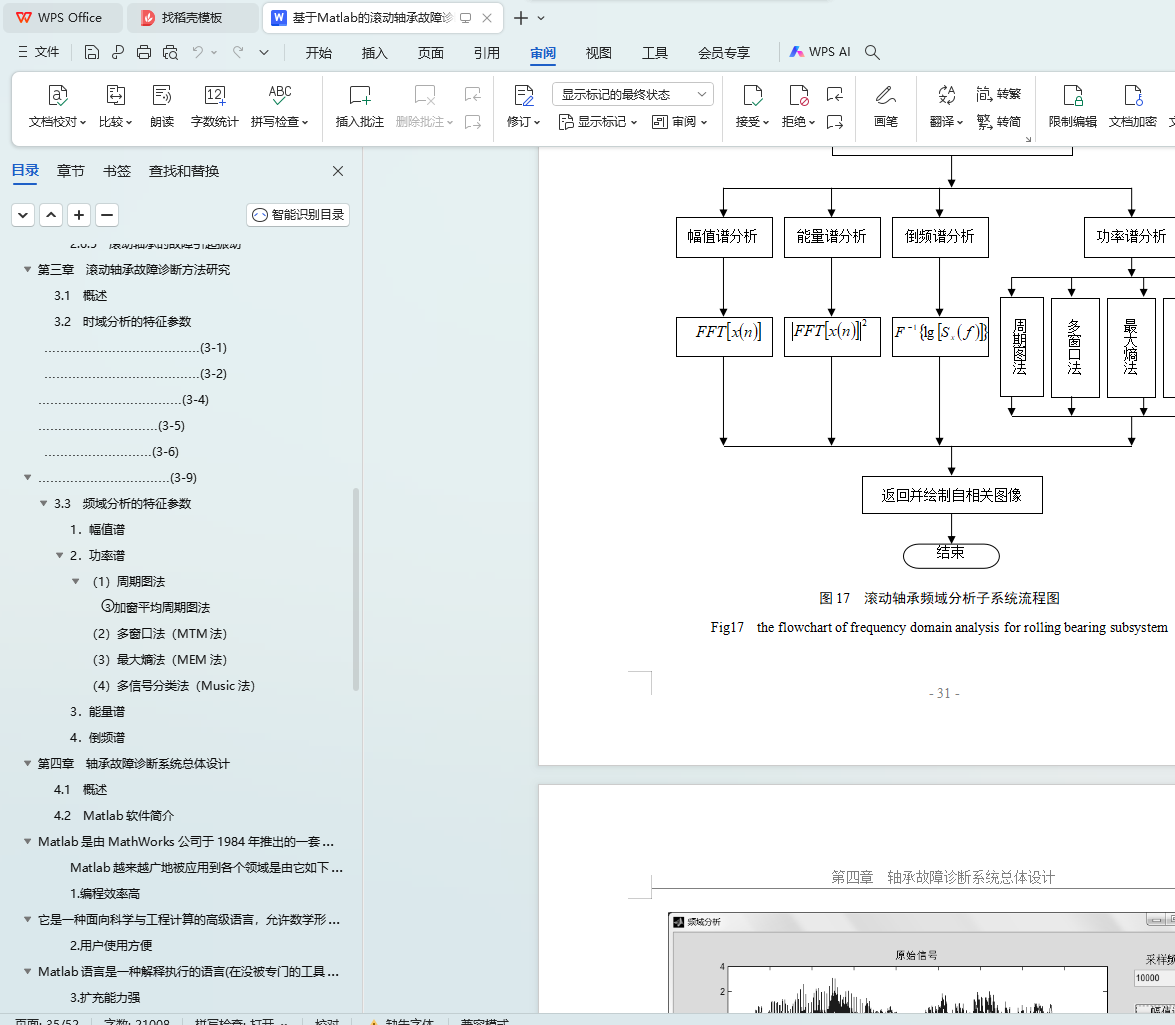This screenshot has width=1175, height=1025.
Task: Select the 画笔 pen tool
Action: 886,106
